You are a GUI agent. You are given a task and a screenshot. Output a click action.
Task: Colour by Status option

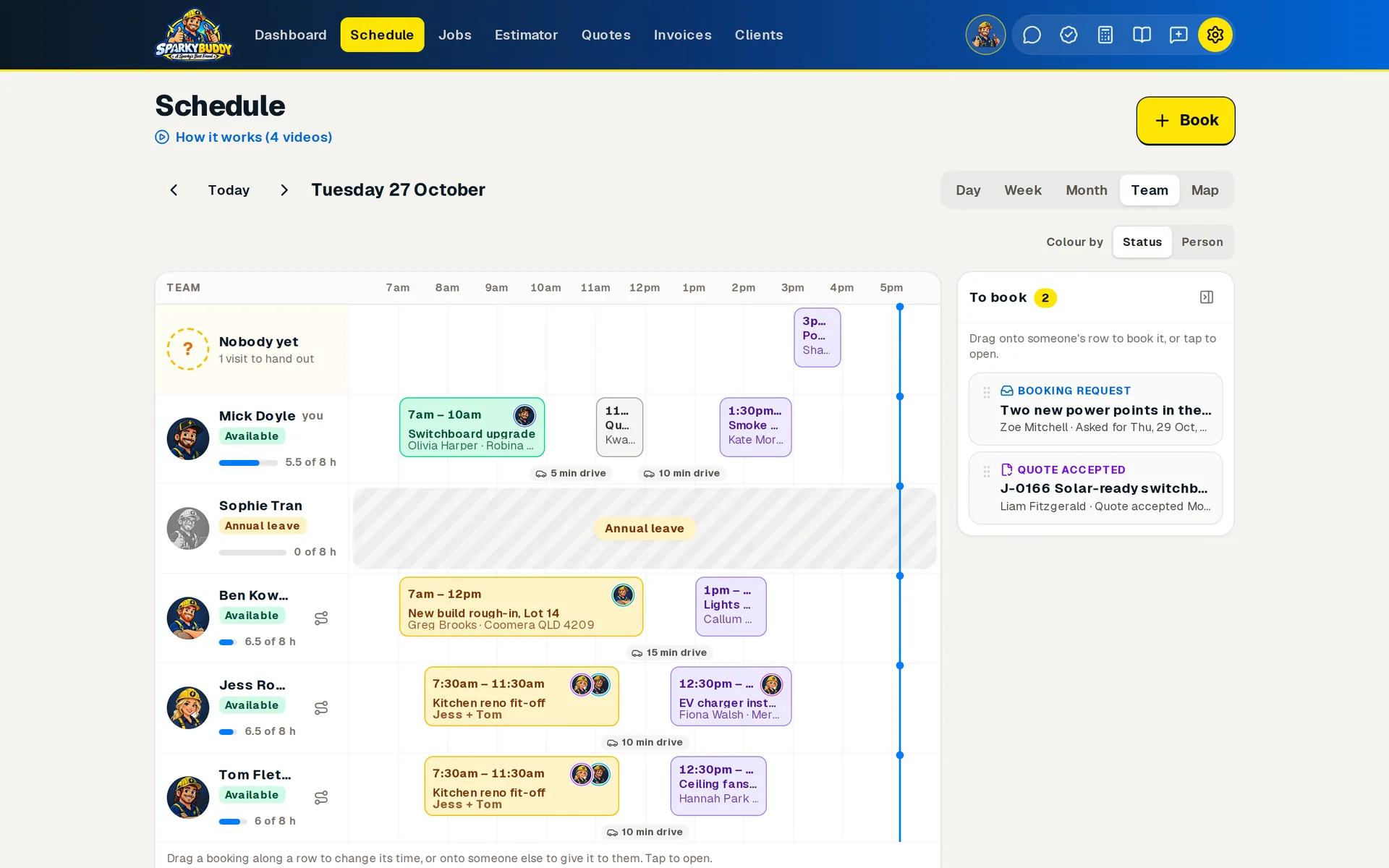point(1142,242)
